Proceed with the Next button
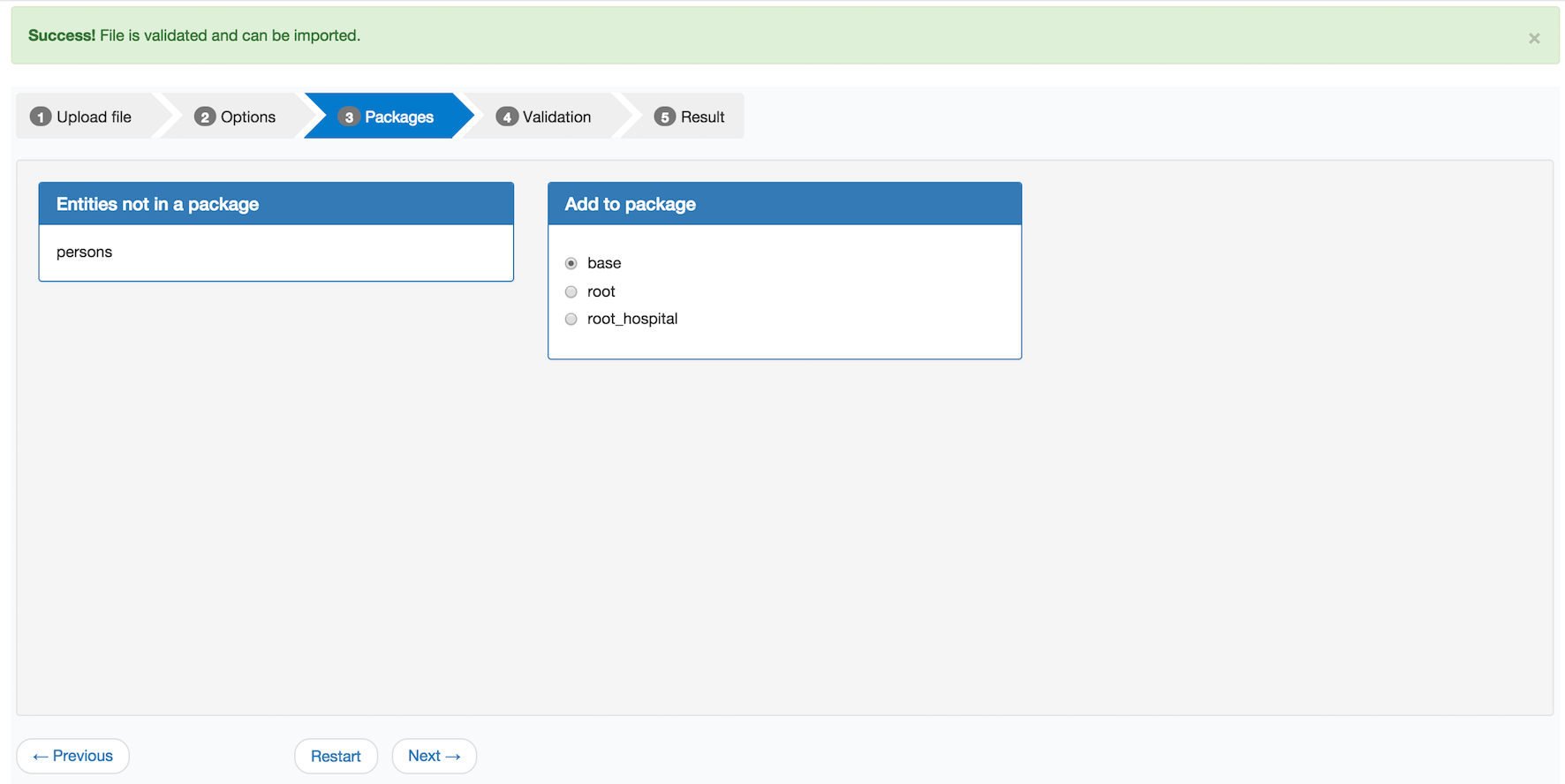This screenshot has height=784, width=1565. click(435, 756)
